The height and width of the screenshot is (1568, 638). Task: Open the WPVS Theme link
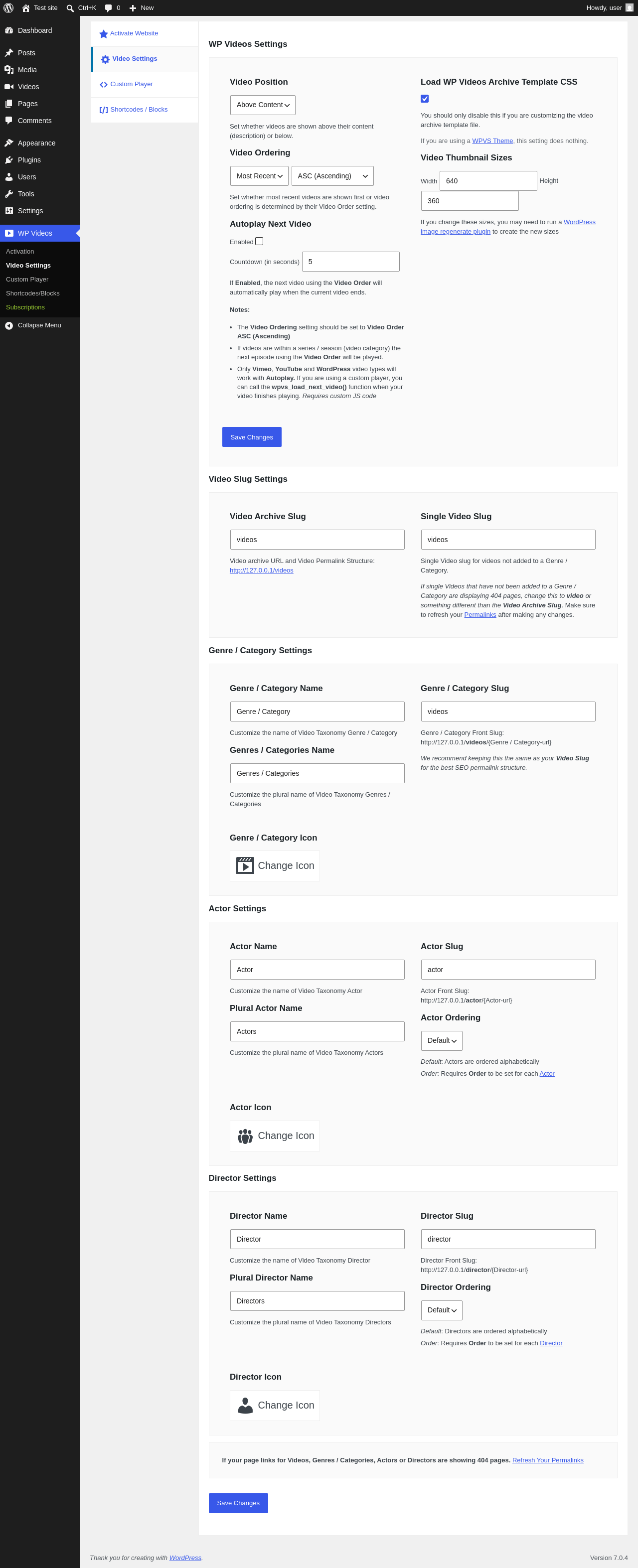[x=492, y=141]
